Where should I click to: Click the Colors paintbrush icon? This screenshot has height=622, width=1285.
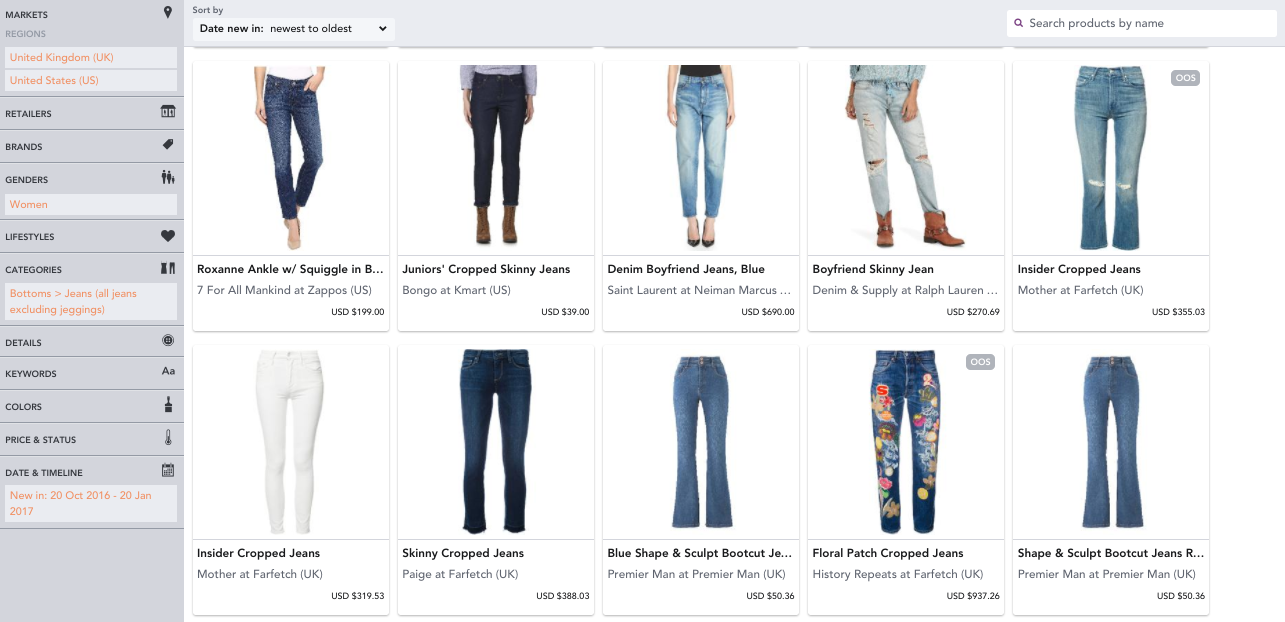pos(168,405)
